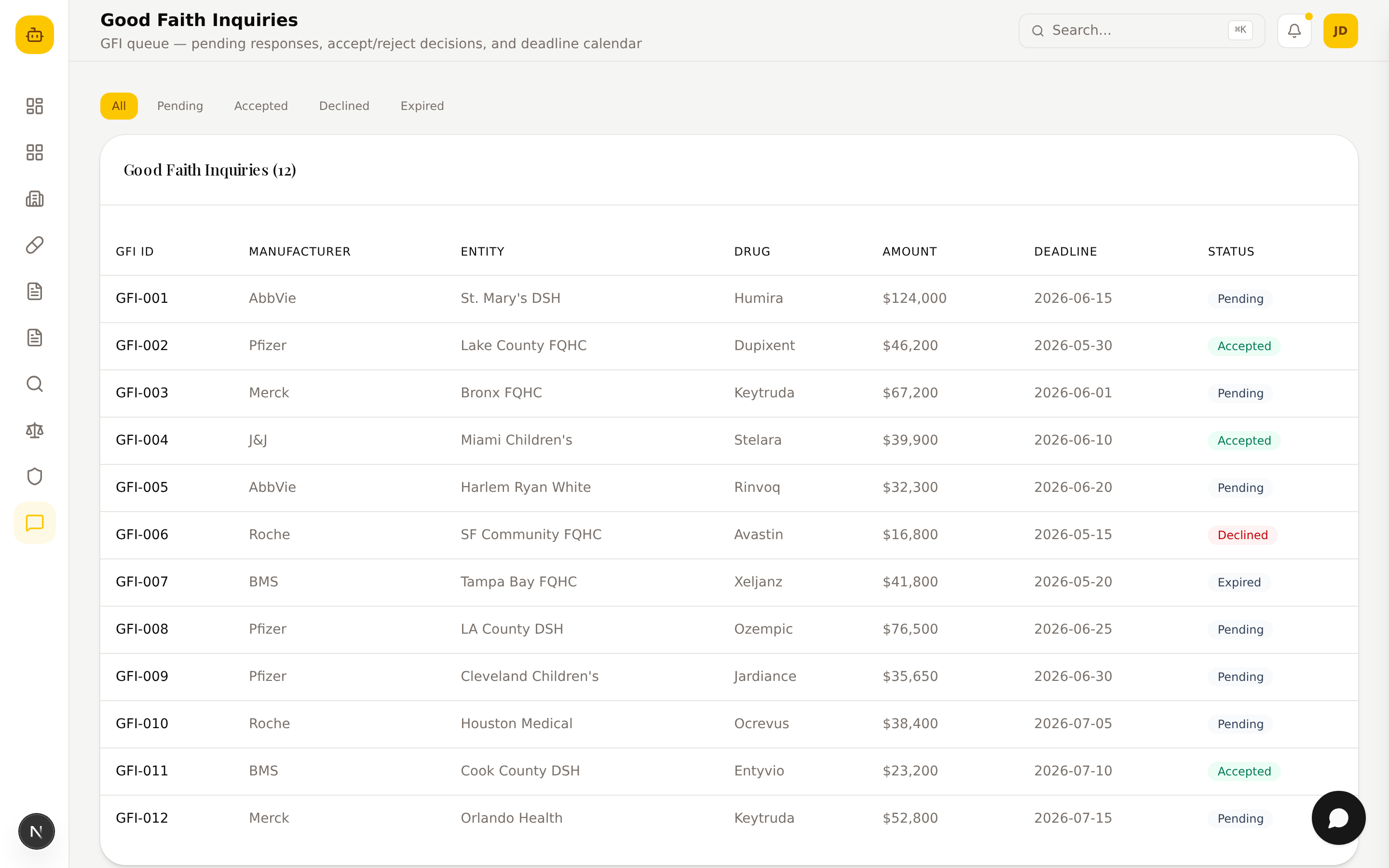
Task: Open row GFI-004
Action: 729,440
